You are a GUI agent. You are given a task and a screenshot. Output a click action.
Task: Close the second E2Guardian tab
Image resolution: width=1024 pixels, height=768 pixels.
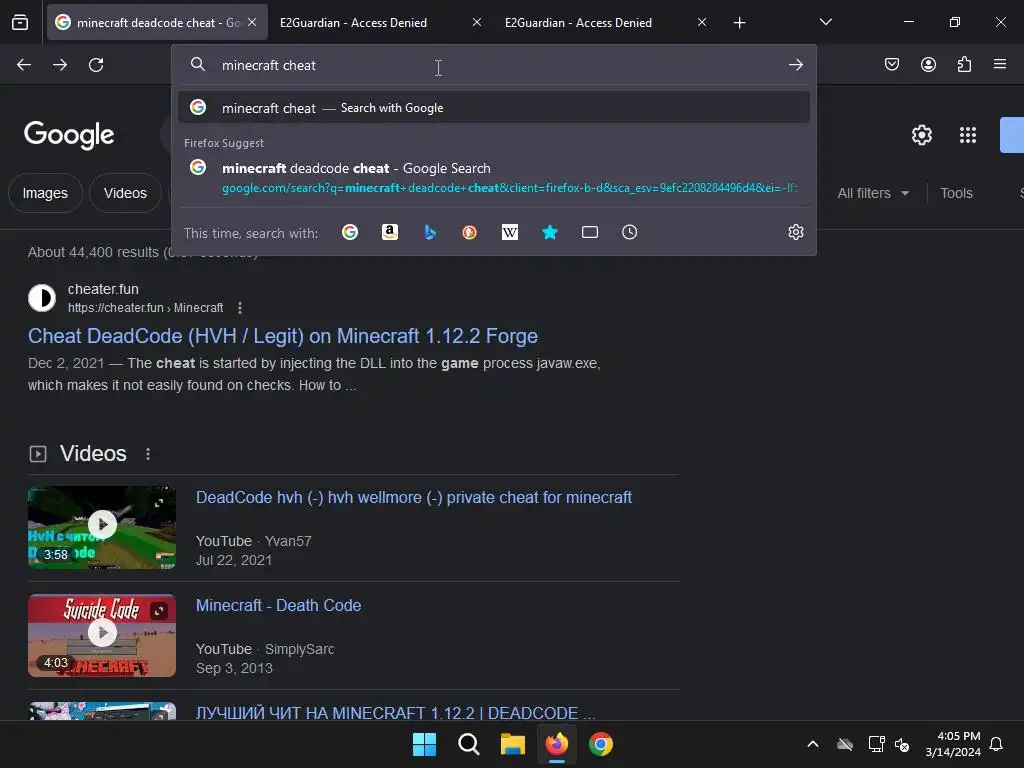coord(702,22)
